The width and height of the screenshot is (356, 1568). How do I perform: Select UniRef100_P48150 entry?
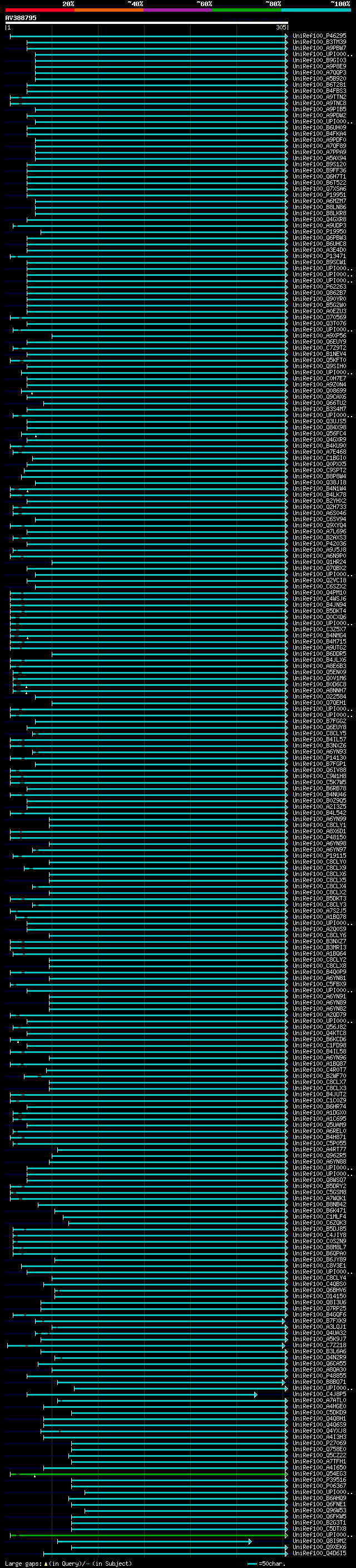[x=319, y=838]
